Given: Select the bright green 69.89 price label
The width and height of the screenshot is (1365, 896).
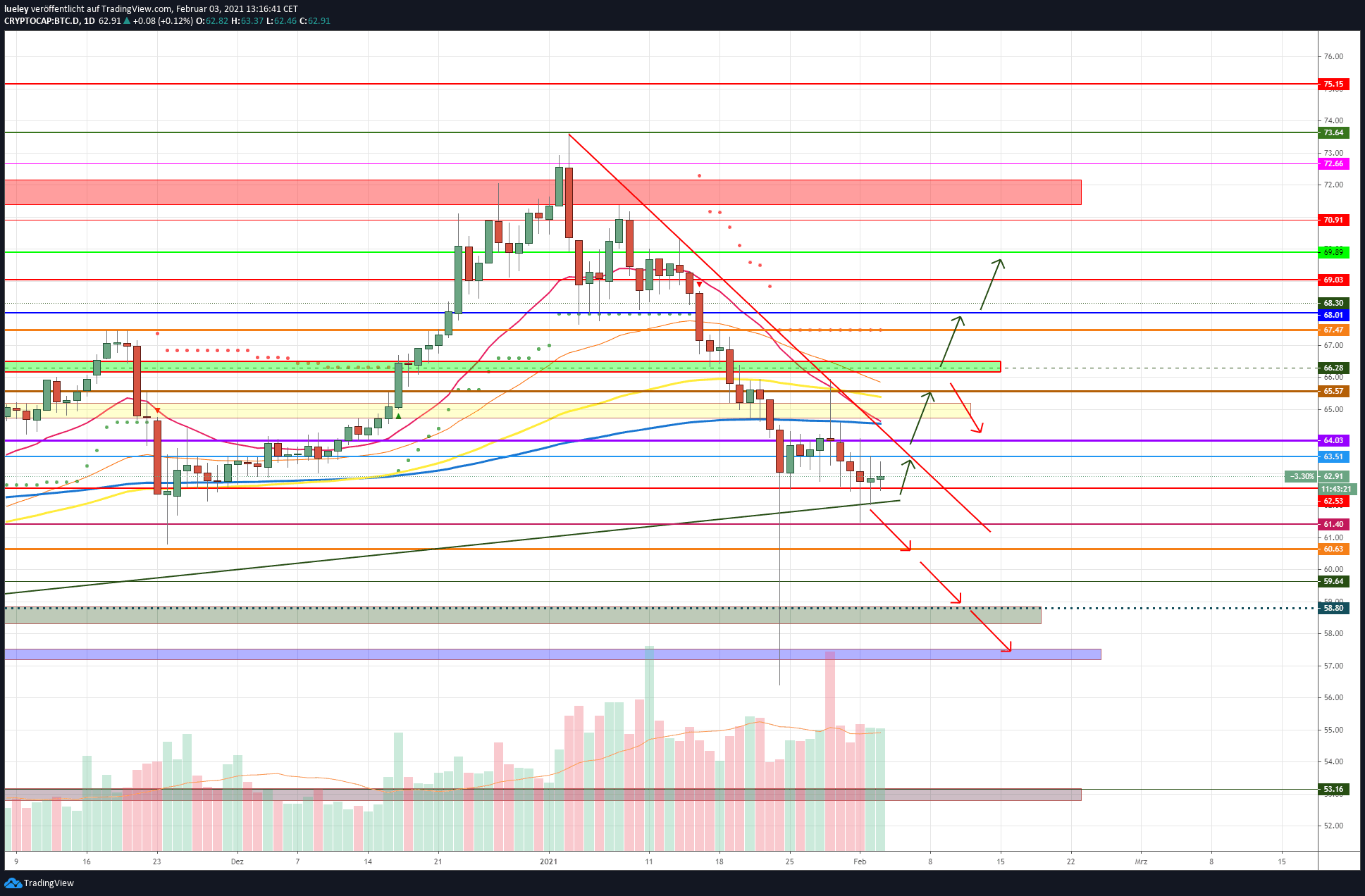Looking at the screenshot, I should [x=1333, y=251].
